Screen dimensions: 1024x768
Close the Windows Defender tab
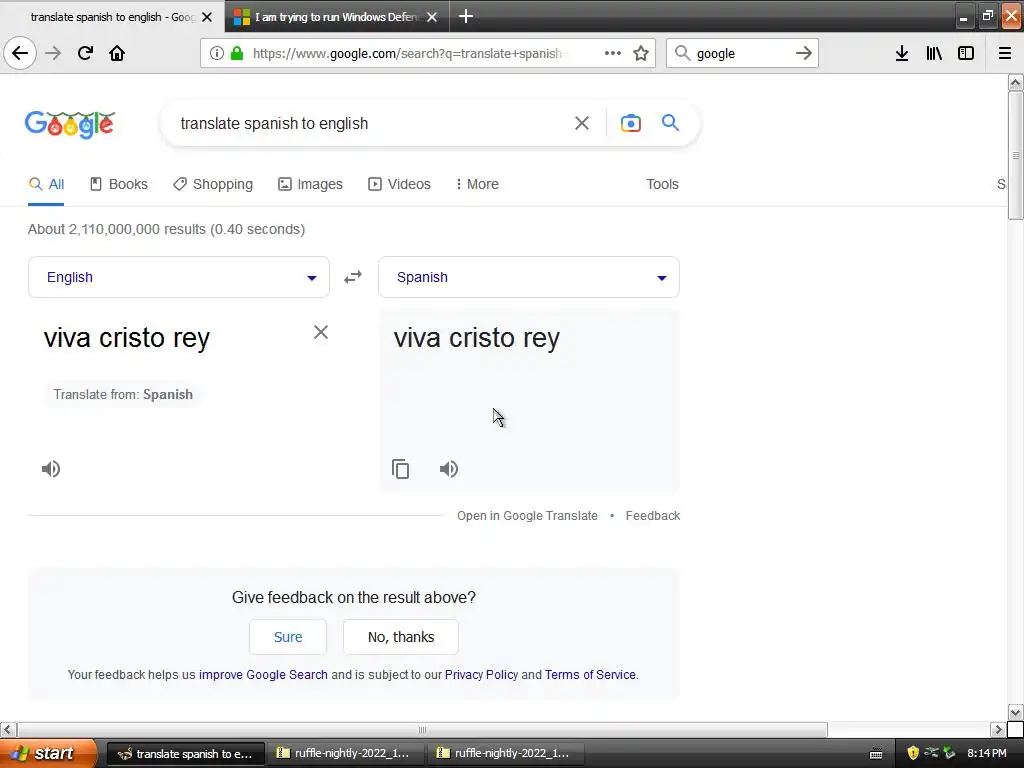coord(432,17)
